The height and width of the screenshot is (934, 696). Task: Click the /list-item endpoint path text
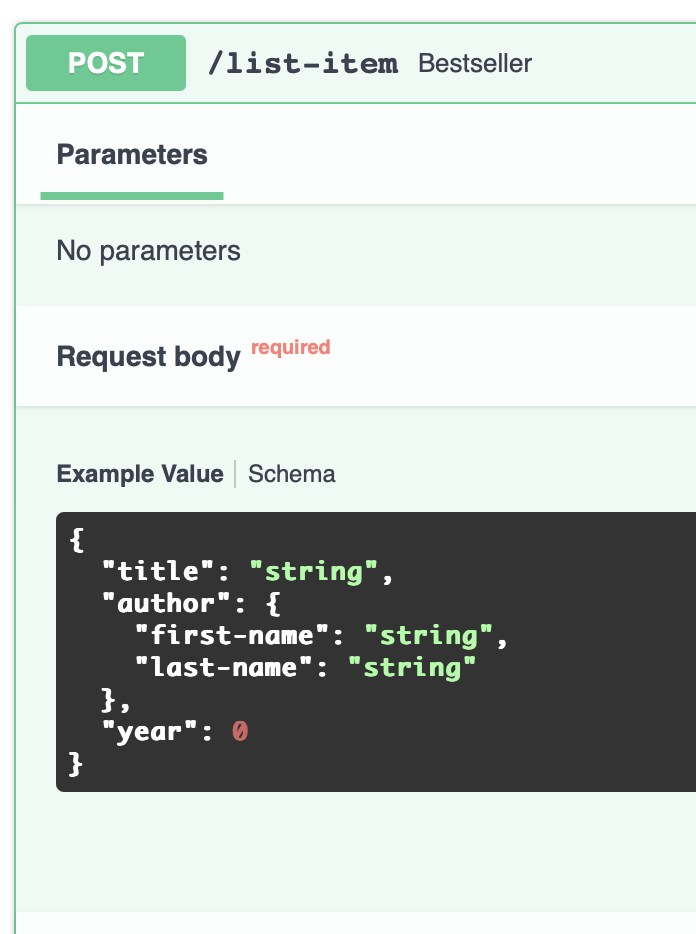coord(301,62)
